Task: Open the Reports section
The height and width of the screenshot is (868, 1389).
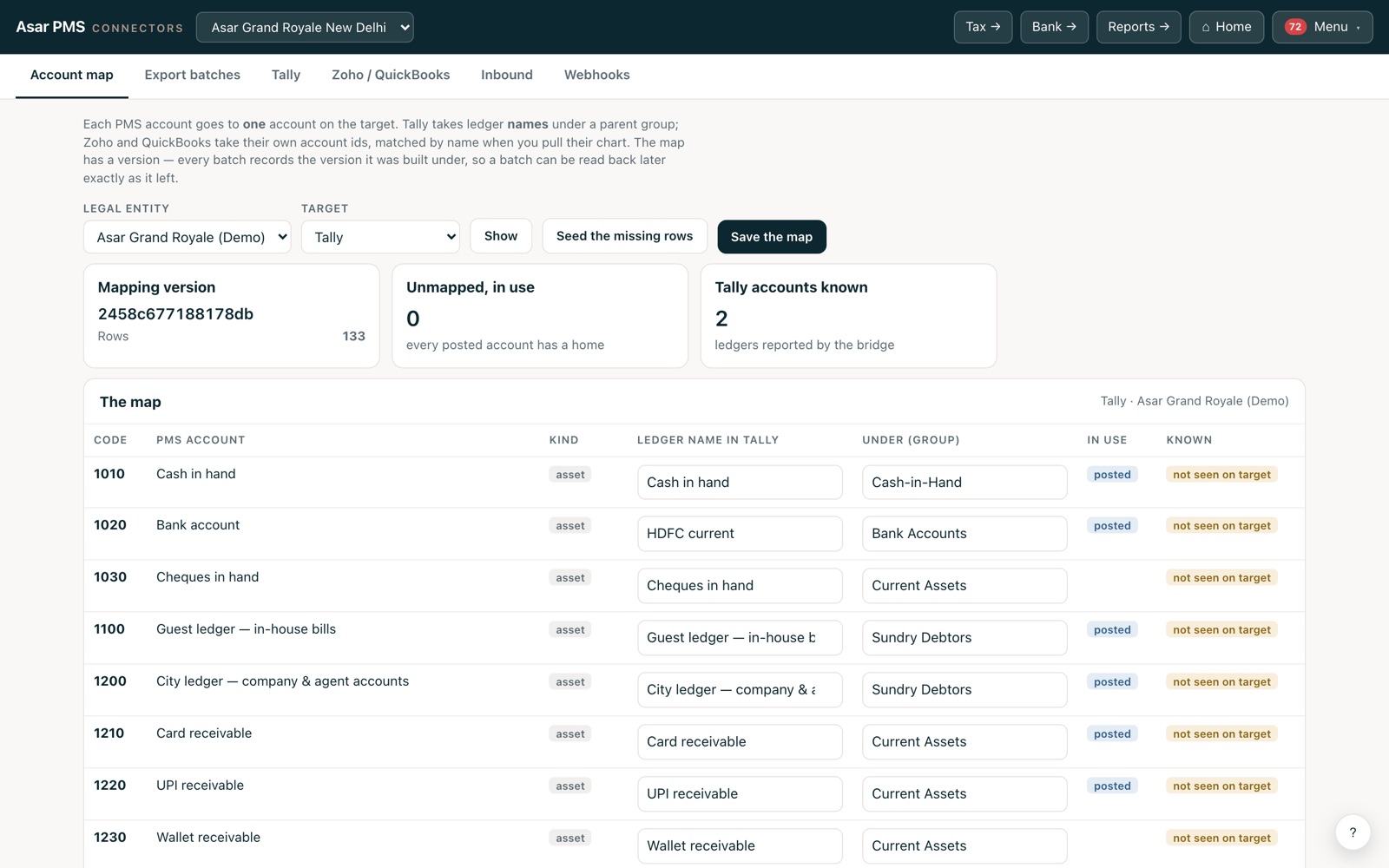Action: (1138, 27)
